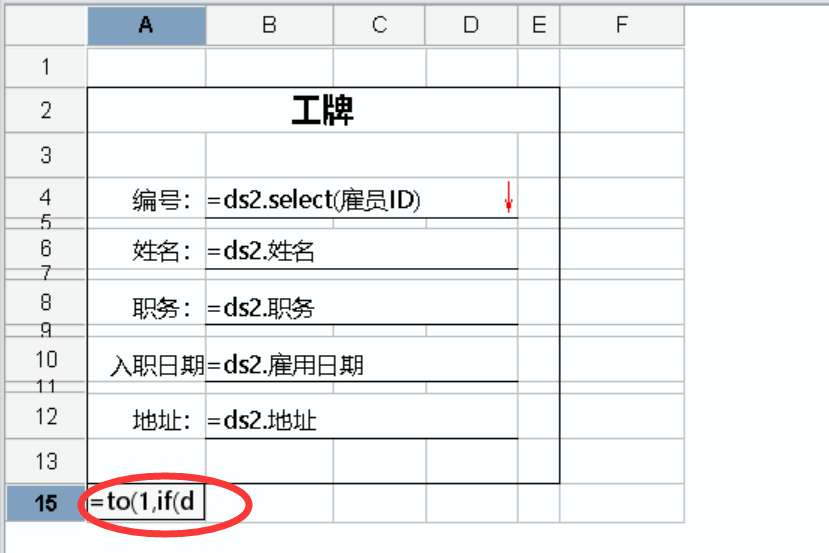Select column B header

coord(269,26)
